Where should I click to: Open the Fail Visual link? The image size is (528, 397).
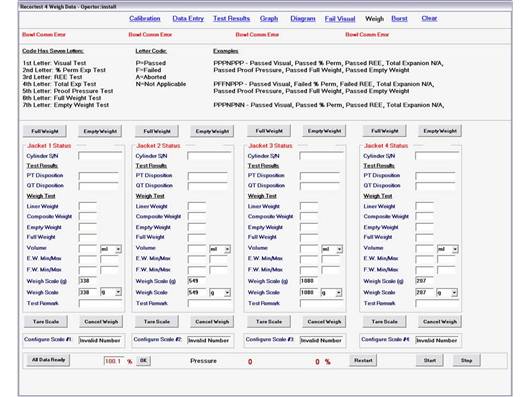[x=340, y=19]
